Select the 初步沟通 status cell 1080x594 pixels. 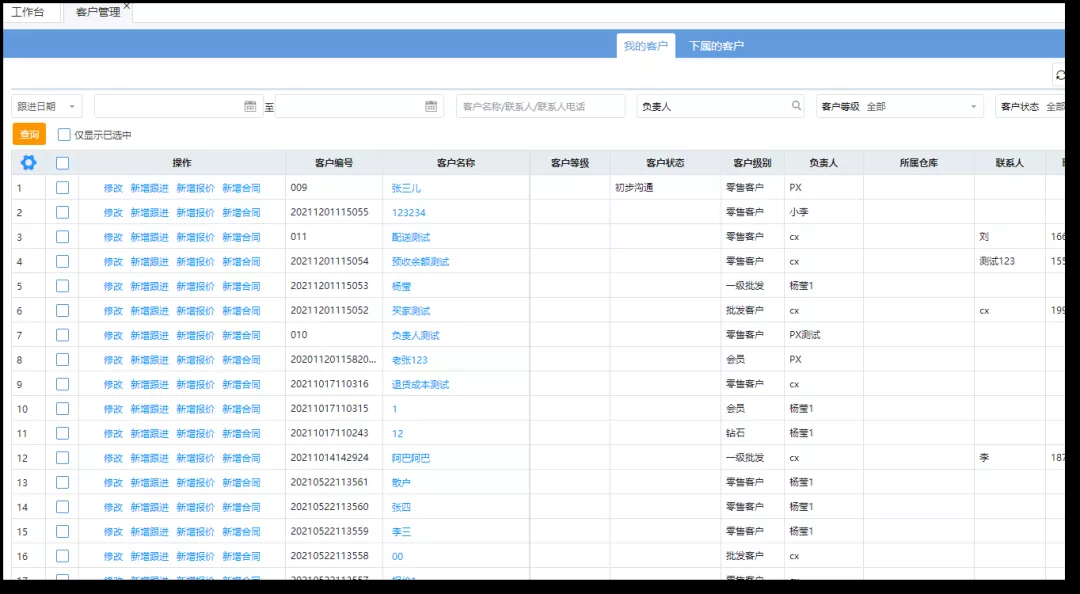pyautogui.click(x=665, y=187)
